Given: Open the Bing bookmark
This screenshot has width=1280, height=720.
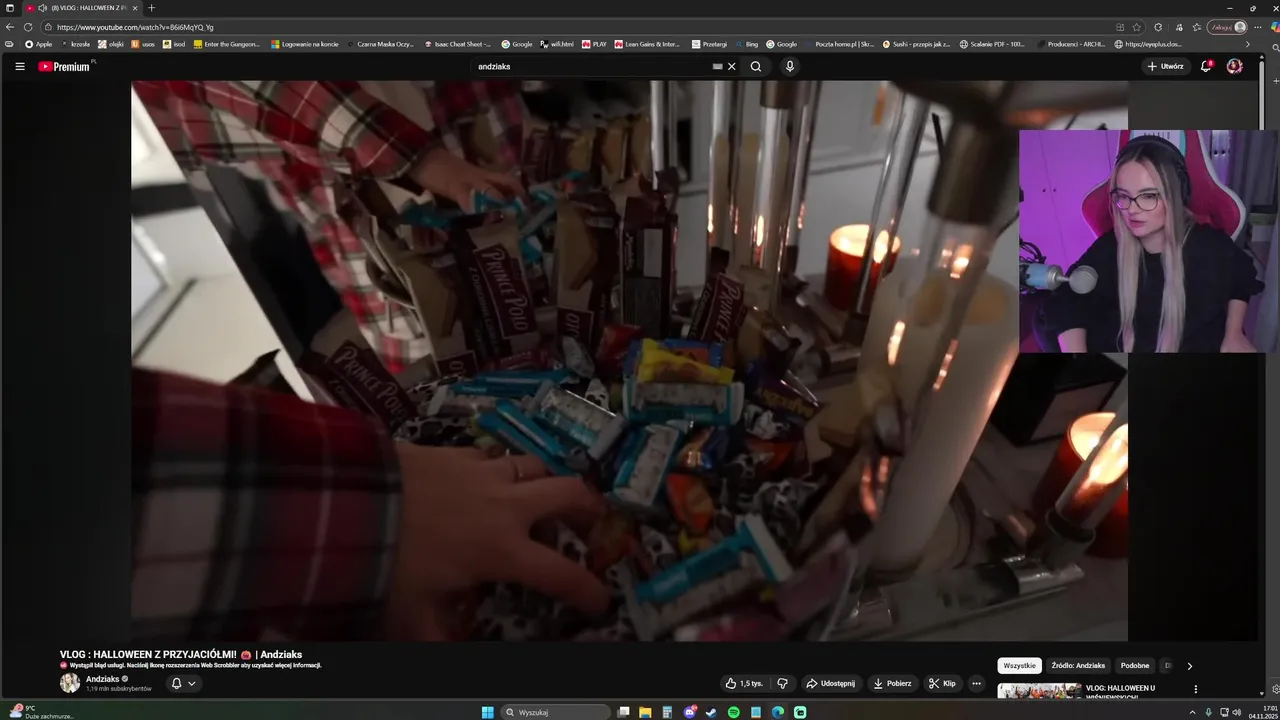Looking at the screenshot, I should point(747,44).
